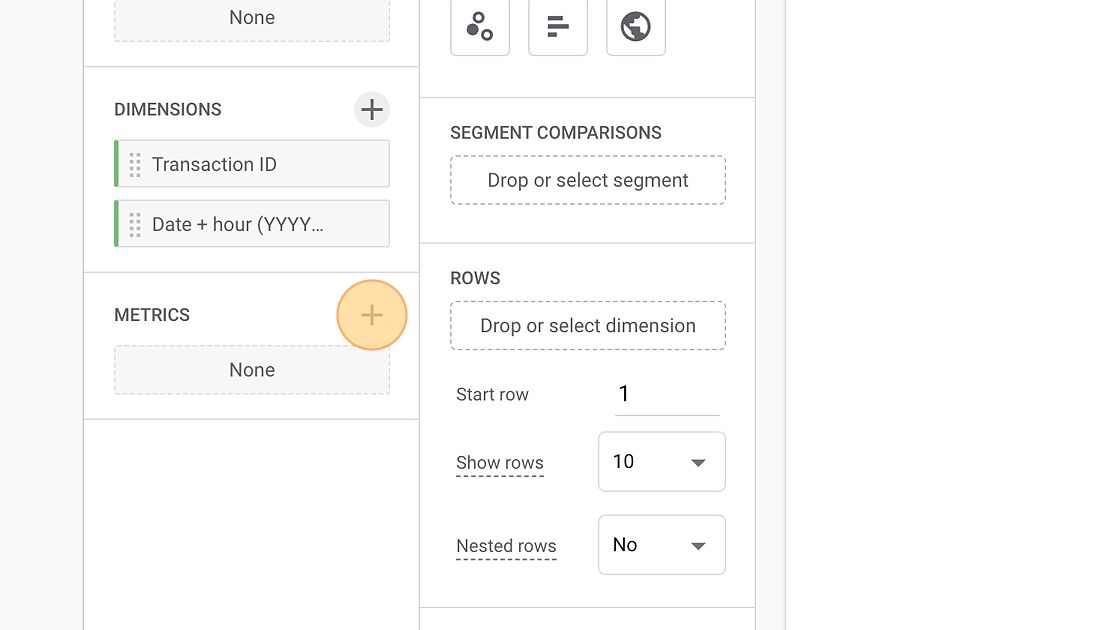Grab the Transaction ID drag handle
Image resolution: width=1120 pixels, height=630 pixels.
pos(135,165)
